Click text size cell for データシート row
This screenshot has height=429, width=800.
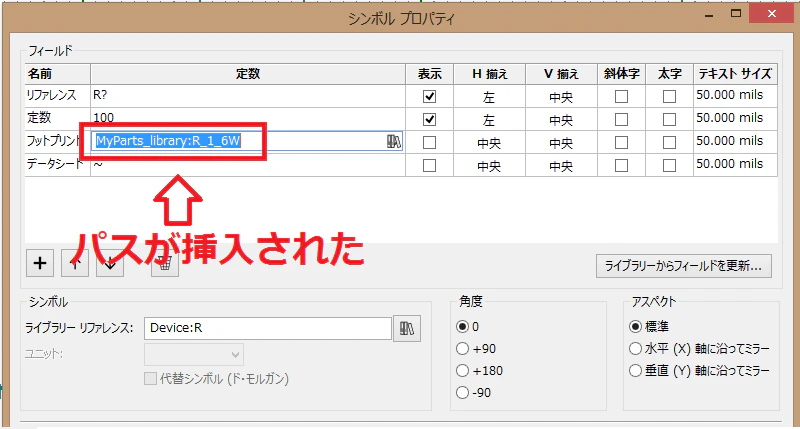coord(735,164)
